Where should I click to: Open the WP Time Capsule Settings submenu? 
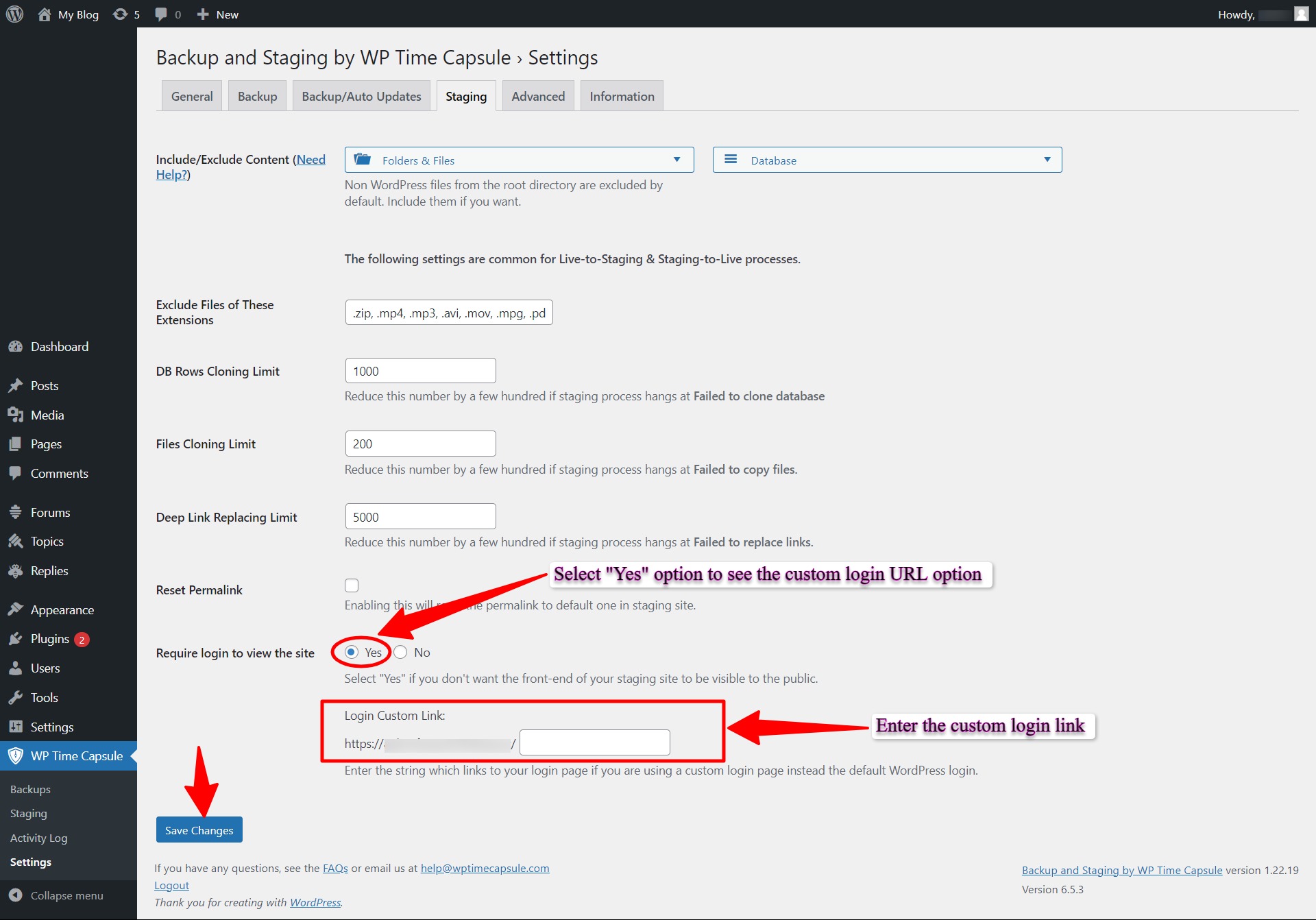pyautogui.click(x=31, y=862)
